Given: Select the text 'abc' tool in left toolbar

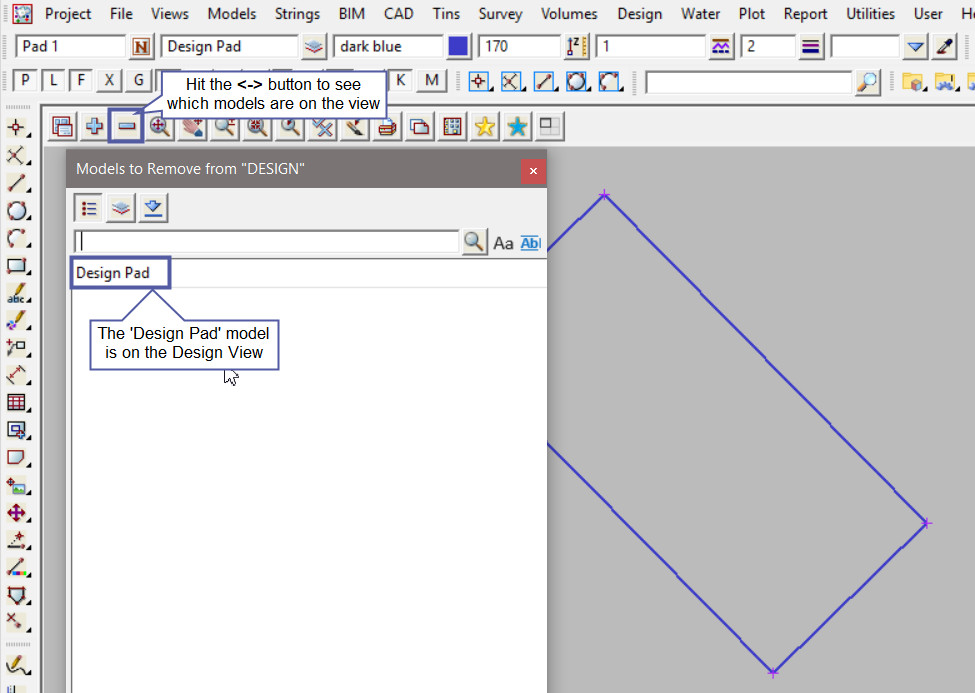Looking at the screenshot, I should tap(17, 295).
